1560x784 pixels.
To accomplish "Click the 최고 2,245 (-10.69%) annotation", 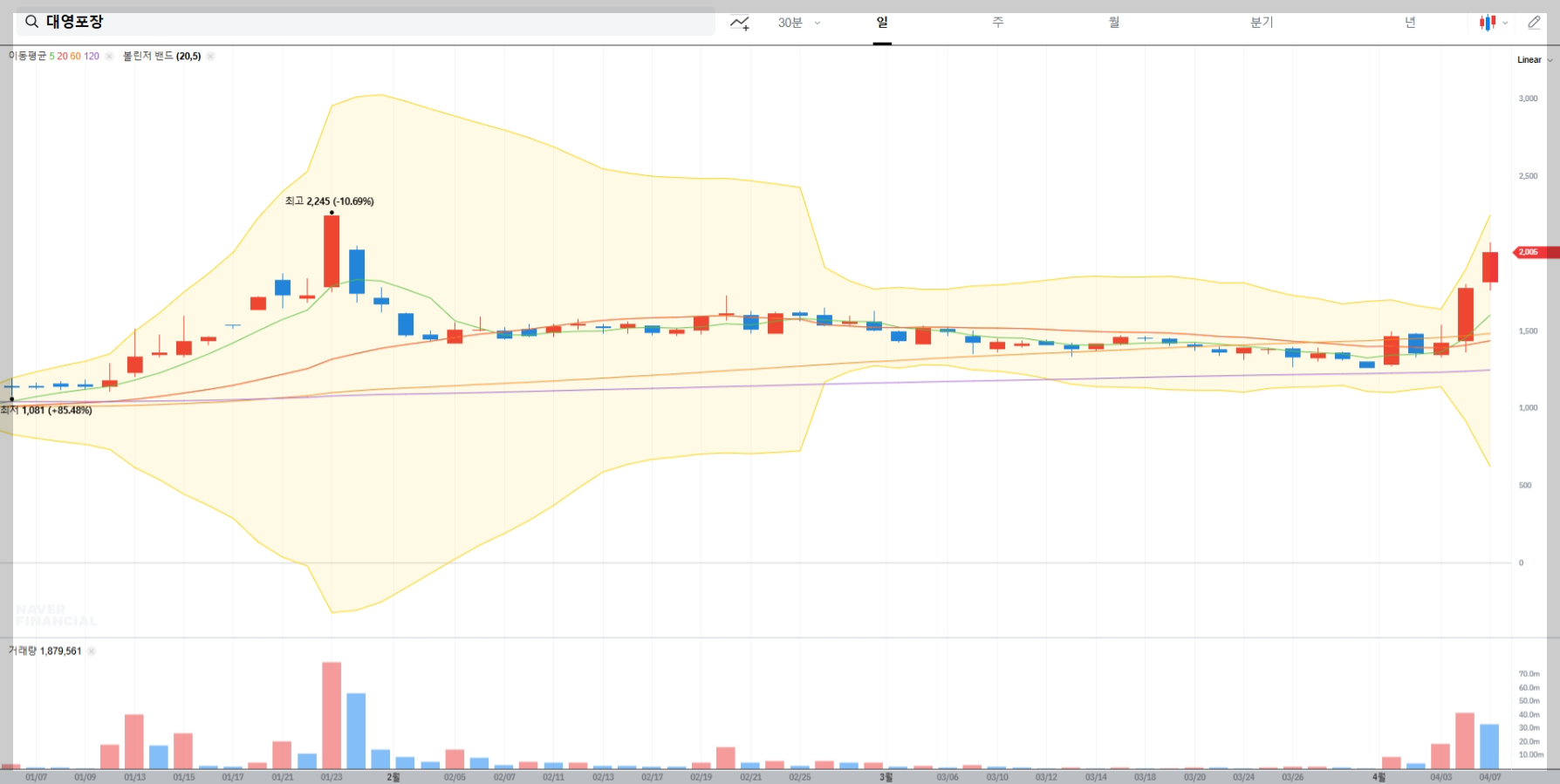I will click(x=330, y=201).
